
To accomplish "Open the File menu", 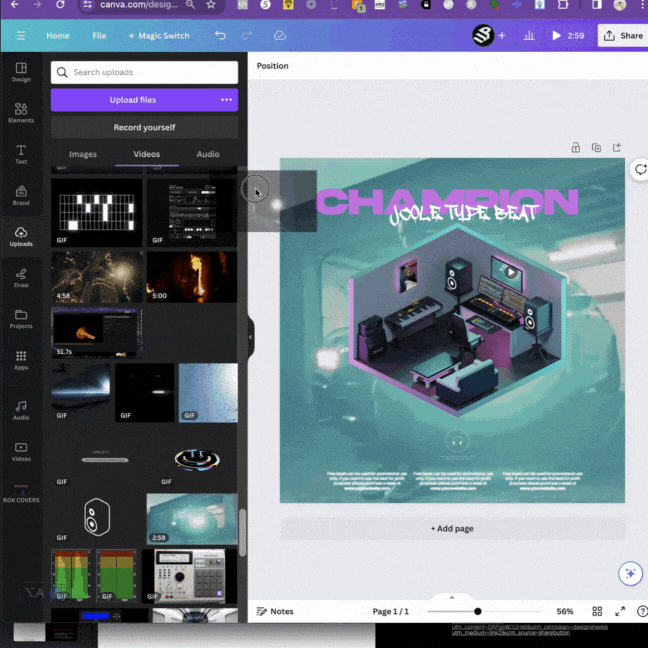I will (99, 36).
